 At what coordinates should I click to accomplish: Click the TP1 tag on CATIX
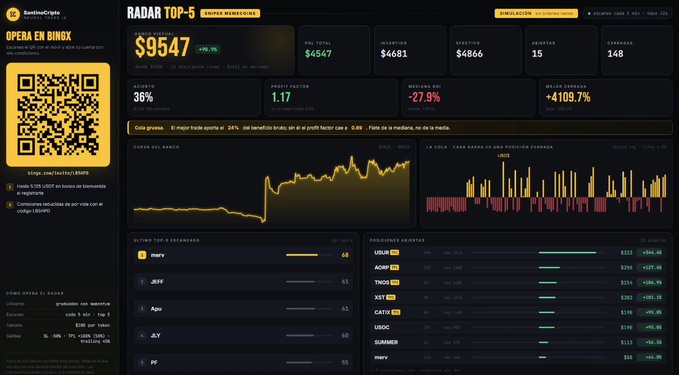pyautogui.click(x=396, y=312)
